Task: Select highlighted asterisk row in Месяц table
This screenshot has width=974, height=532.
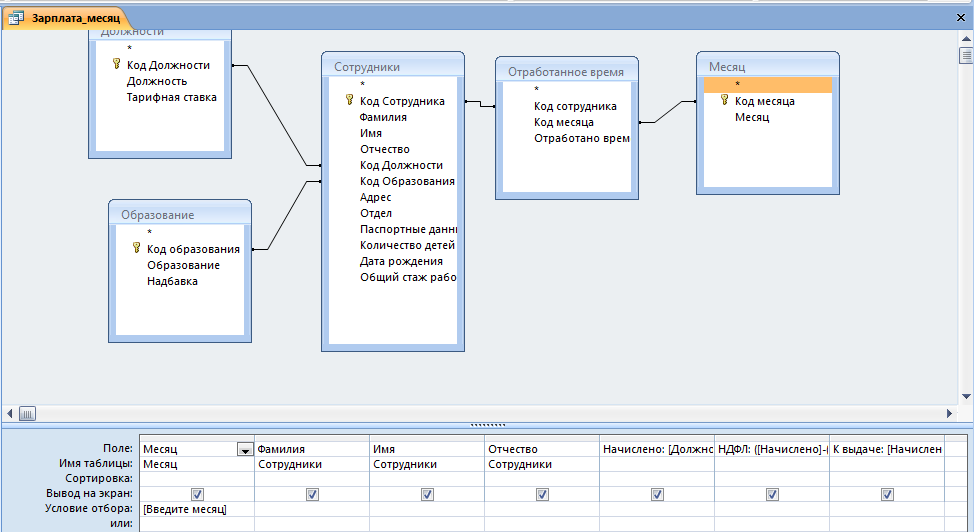Action: pyautogui.click(x=768, y=85)
